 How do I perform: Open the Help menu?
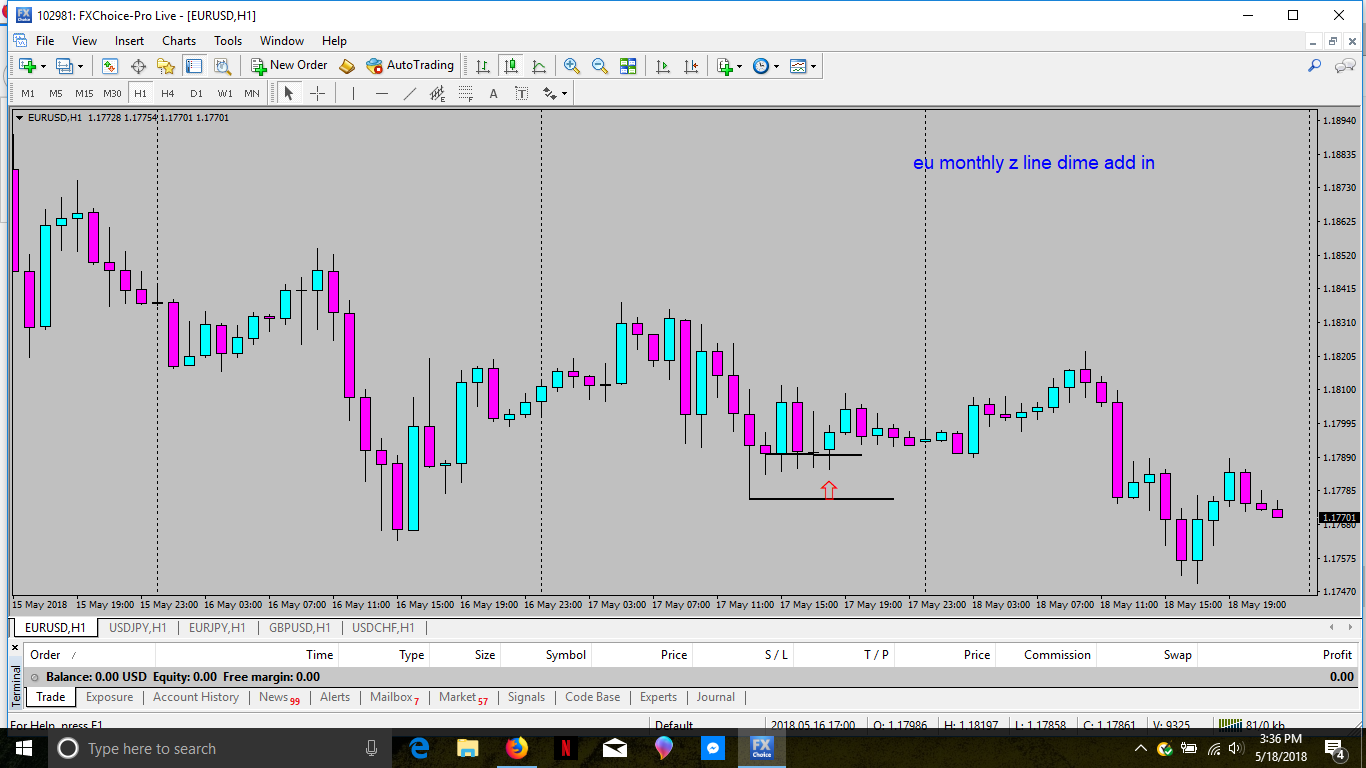pos(334,41)
